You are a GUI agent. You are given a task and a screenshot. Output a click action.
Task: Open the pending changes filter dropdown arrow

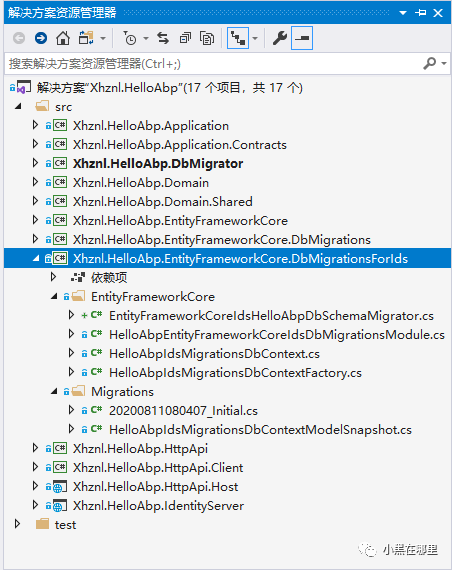[146, 38]
